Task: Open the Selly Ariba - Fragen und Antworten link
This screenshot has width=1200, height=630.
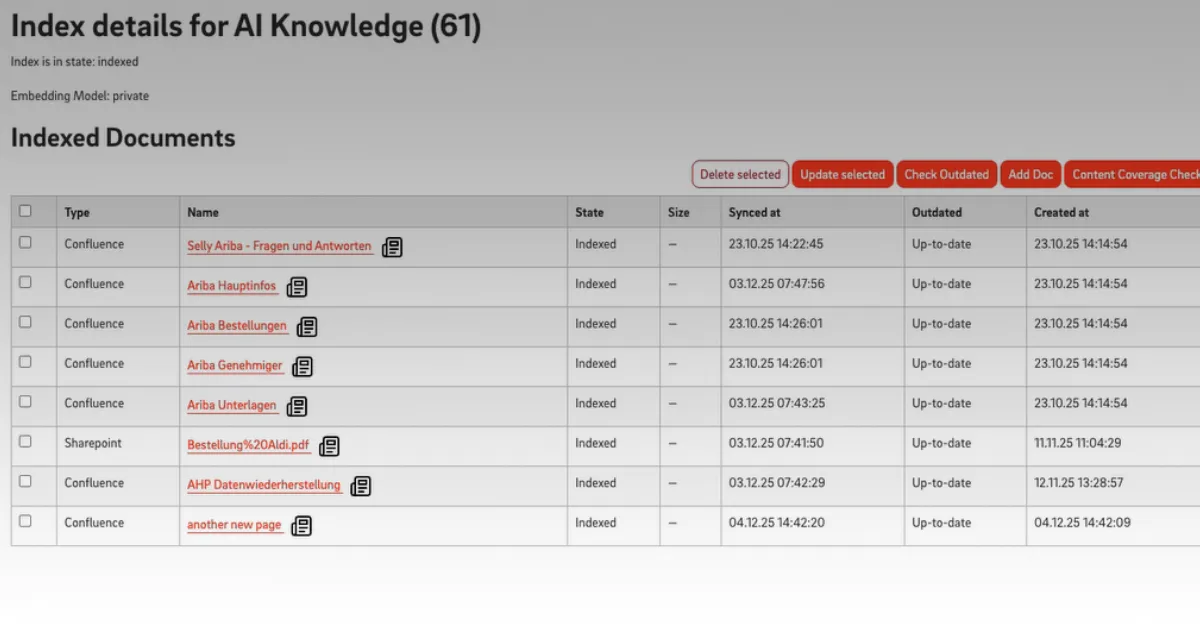Action: [279, 246]
